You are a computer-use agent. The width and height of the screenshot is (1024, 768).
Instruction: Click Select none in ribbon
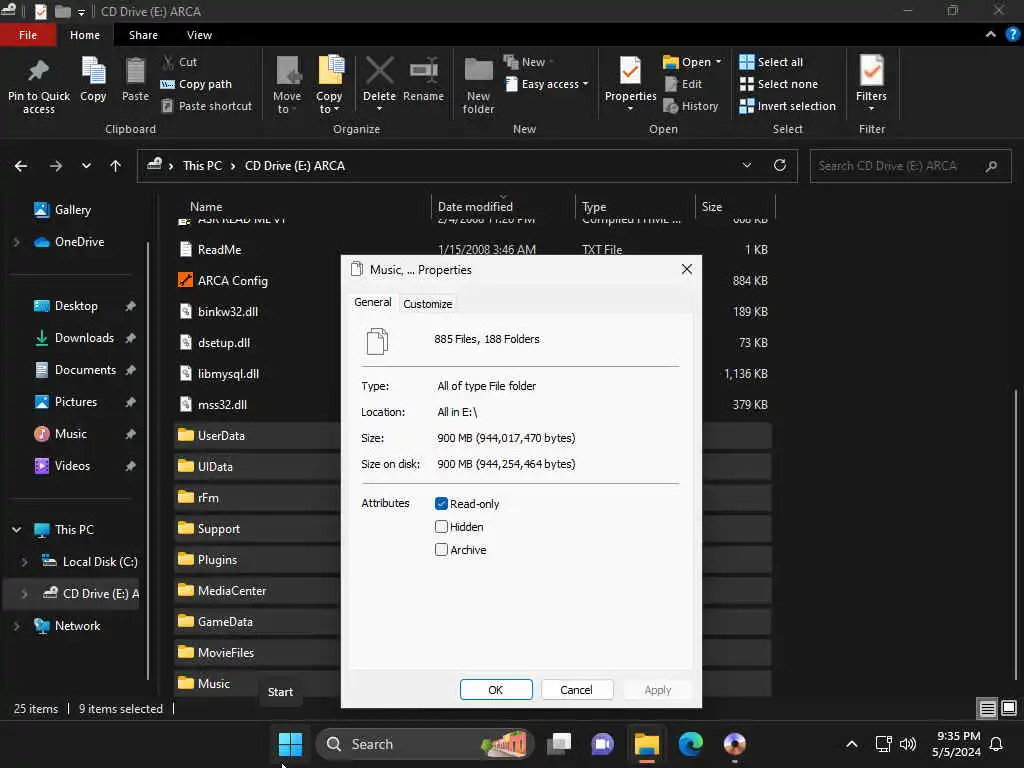pyautogui.click(x=778, y=84)
